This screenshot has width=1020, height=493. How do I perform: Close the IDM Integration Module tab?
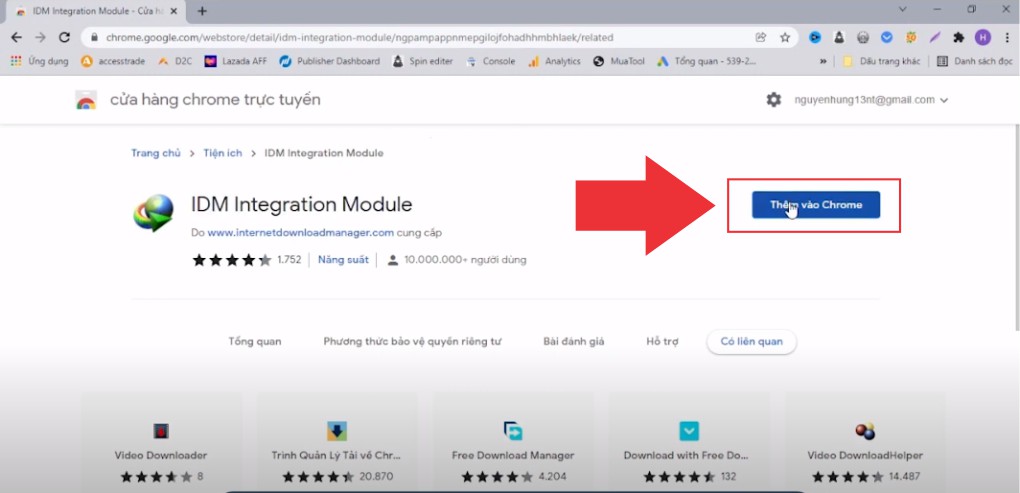174,11
